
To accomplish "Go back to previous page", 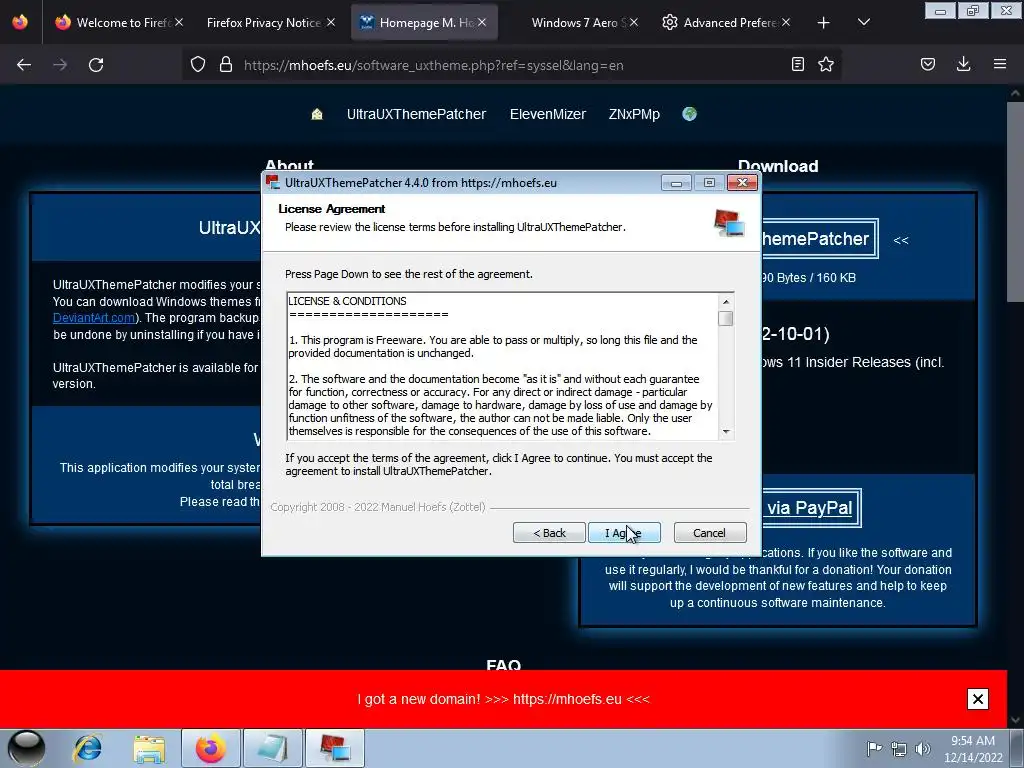I will 24,65.
